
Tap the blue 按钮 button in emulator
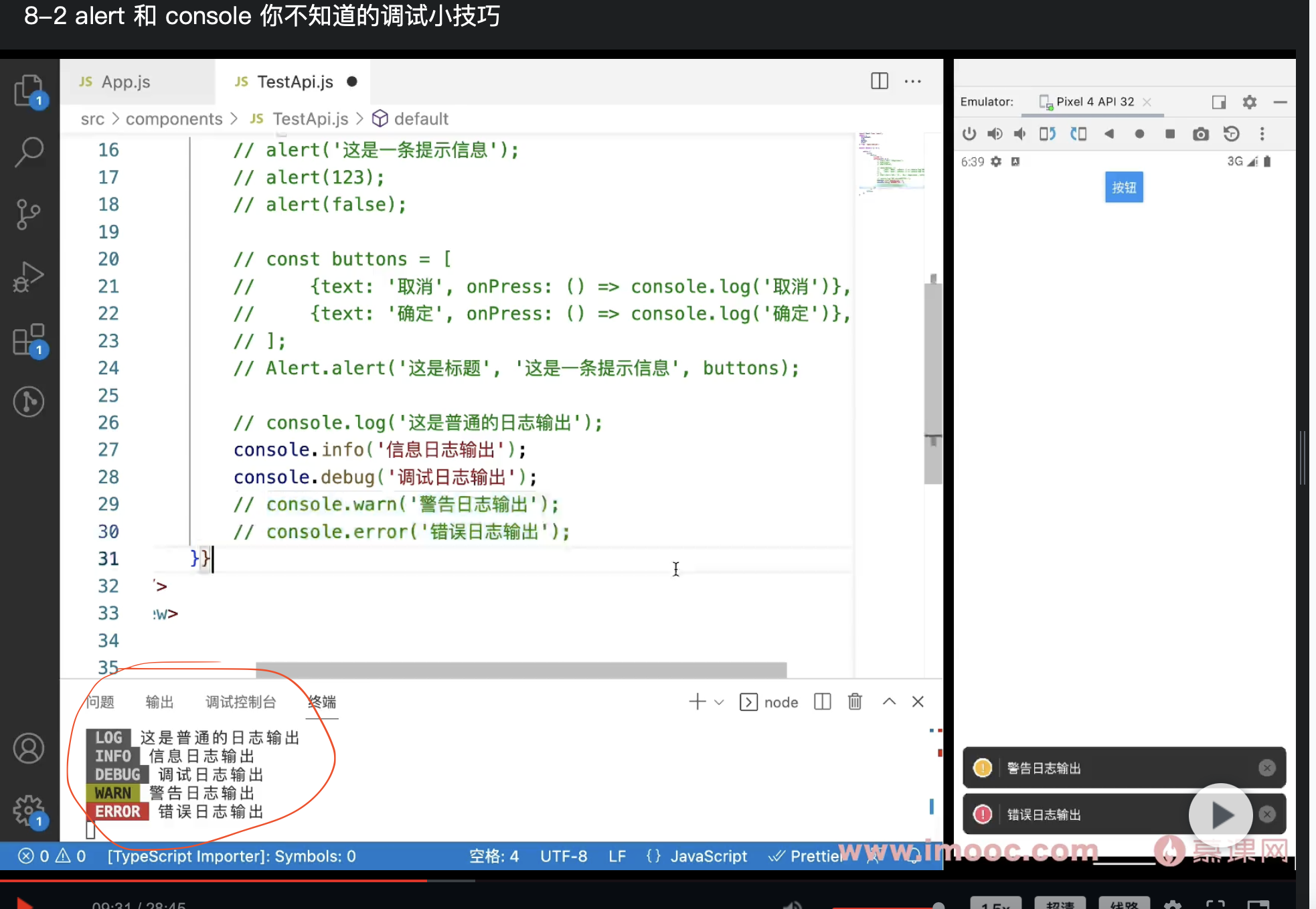tap(1124, 187)
